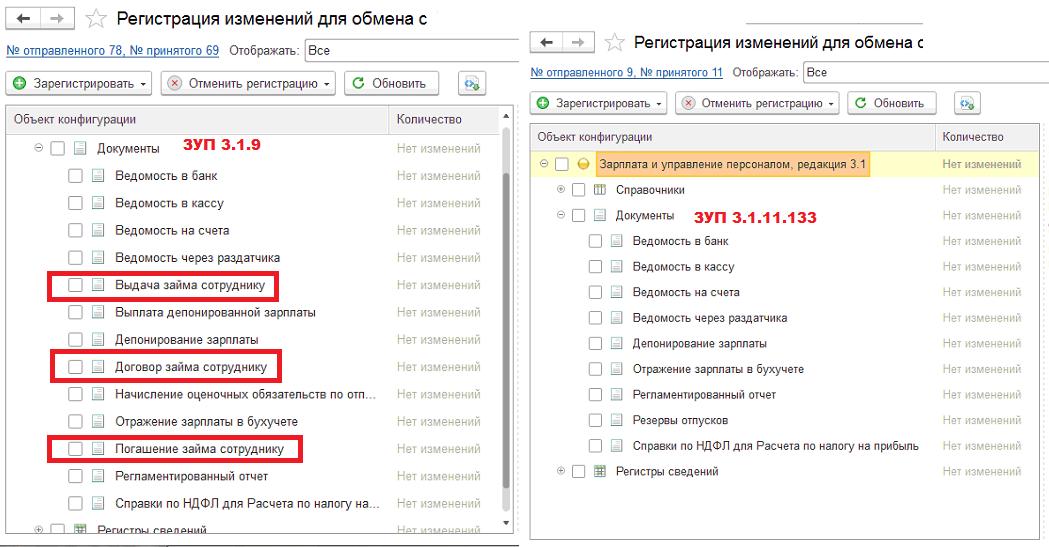Click yellow configuration icon of Зарплата и управление персоналом

tap(583, 165)
